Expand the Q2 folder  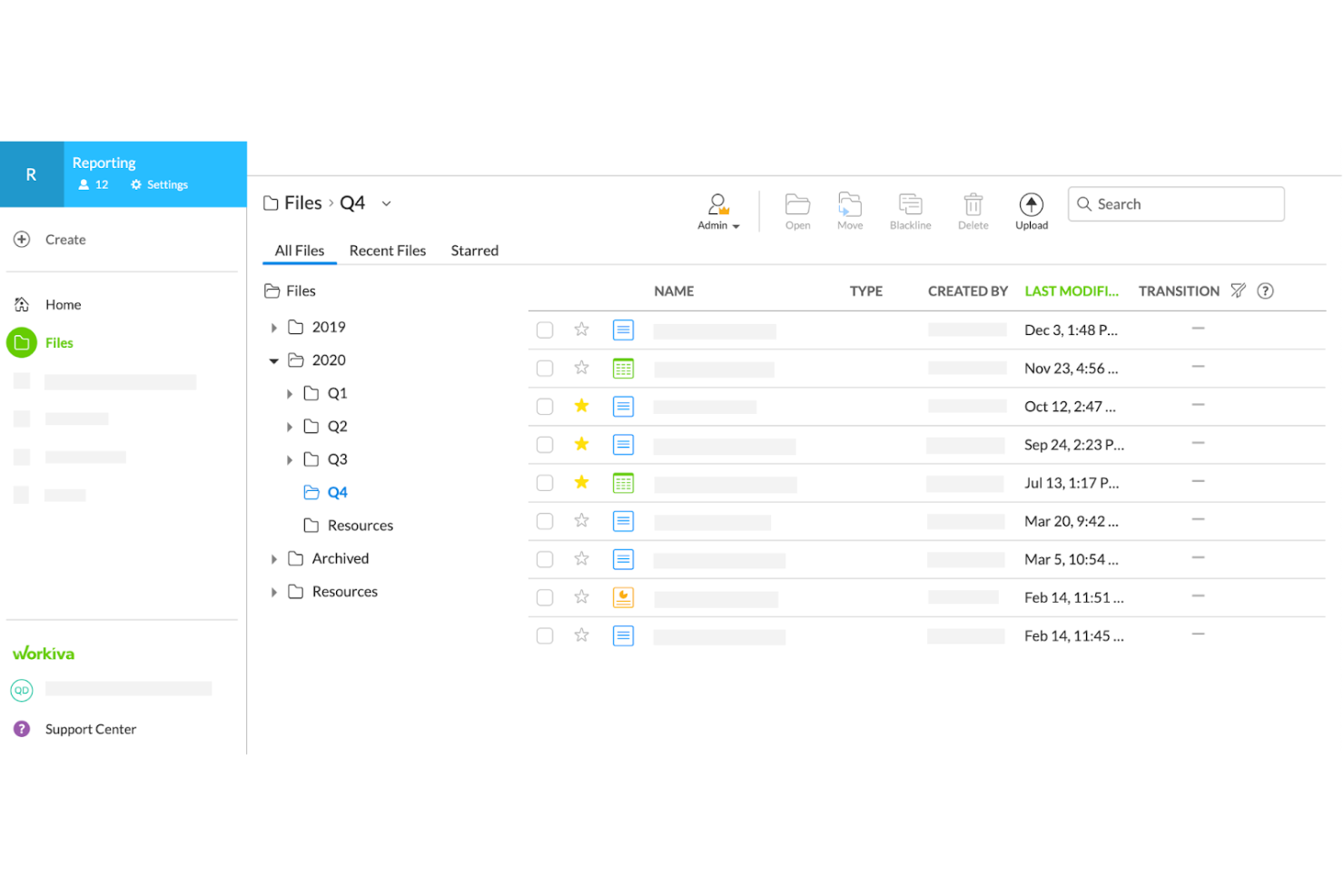point(289,427)
